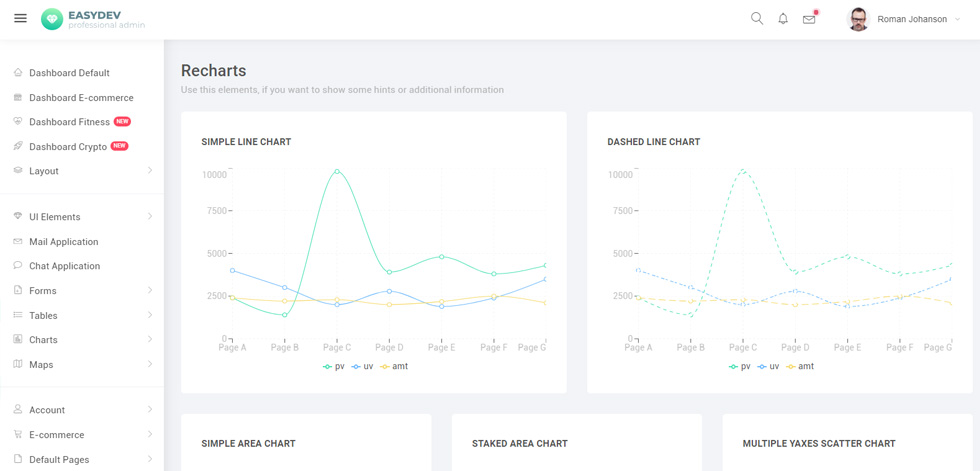The image size is (980, 471).
Task: Click the Default Pages file icon
Action: (18, 459)
